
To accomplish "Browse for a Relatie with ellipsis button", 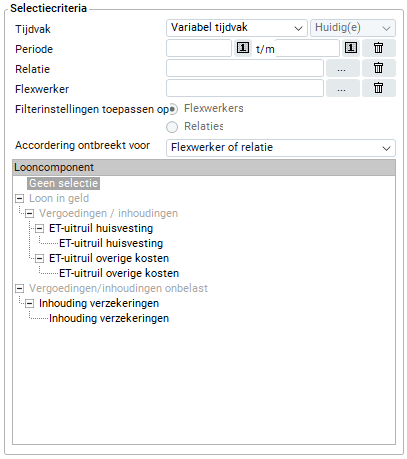I will point(343,68).
